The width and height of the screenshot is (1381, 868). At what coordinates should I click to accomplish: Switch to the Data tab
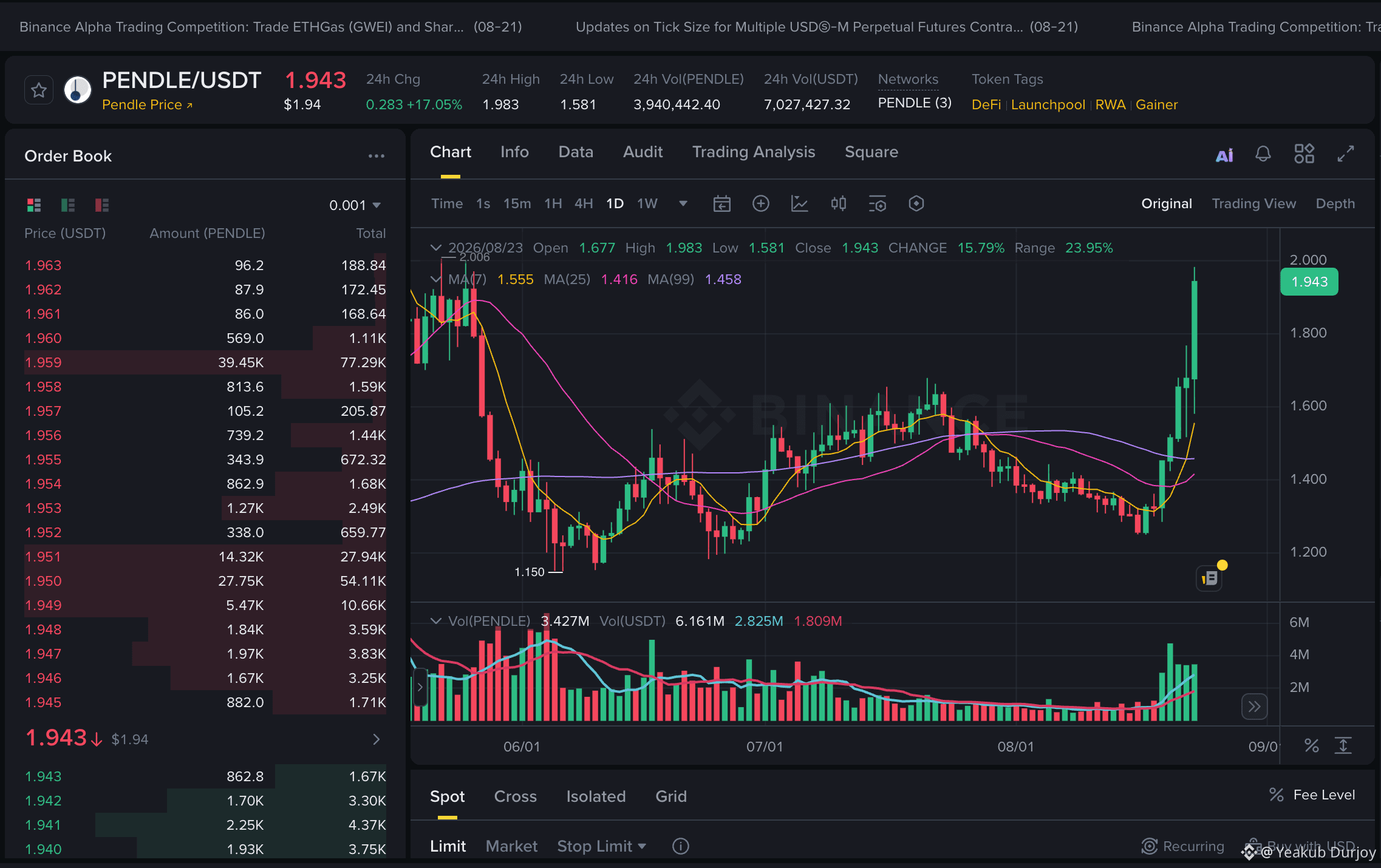(x=576, y=152)
